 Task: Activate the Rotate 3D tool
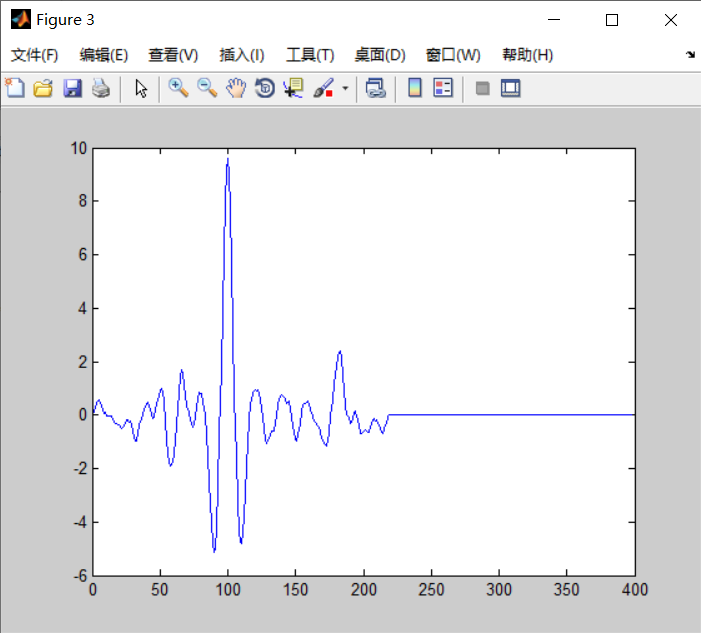tap(265, 88)
